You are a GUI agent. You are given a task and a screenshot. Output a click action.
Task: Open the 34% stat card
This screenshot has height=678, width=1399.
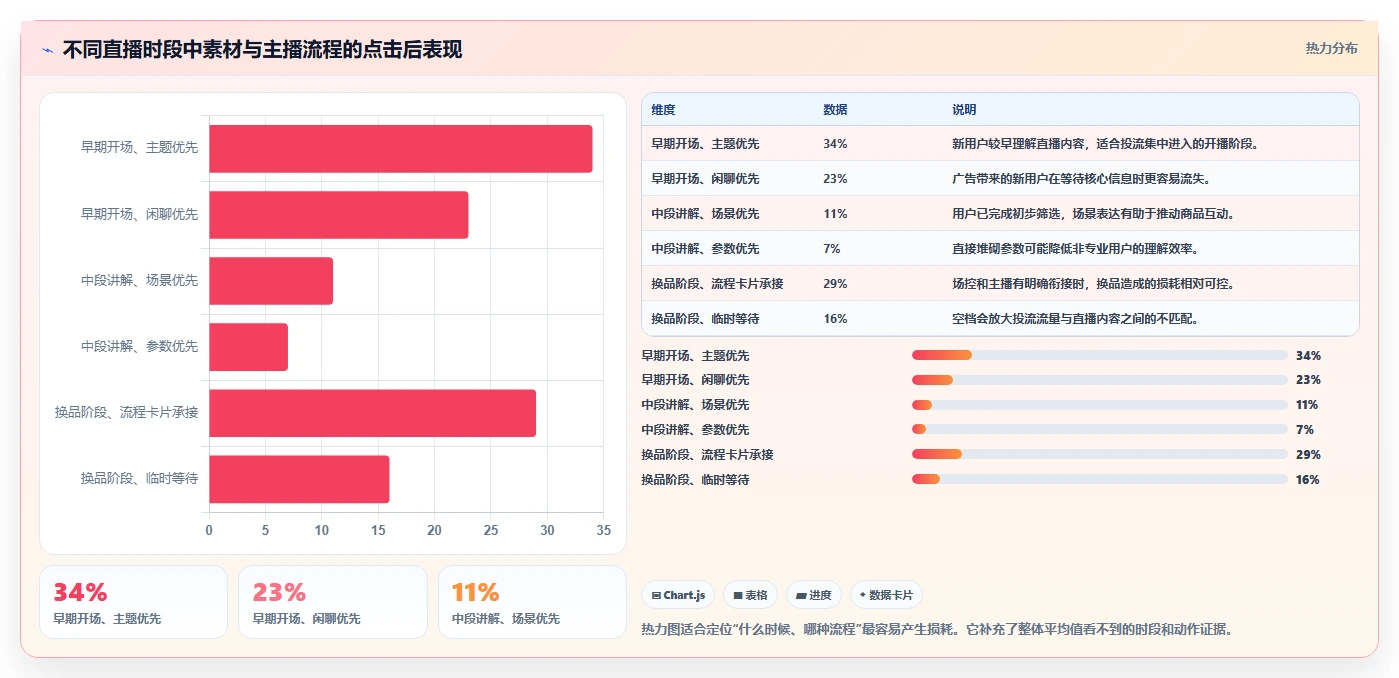(x=133, y=602)
